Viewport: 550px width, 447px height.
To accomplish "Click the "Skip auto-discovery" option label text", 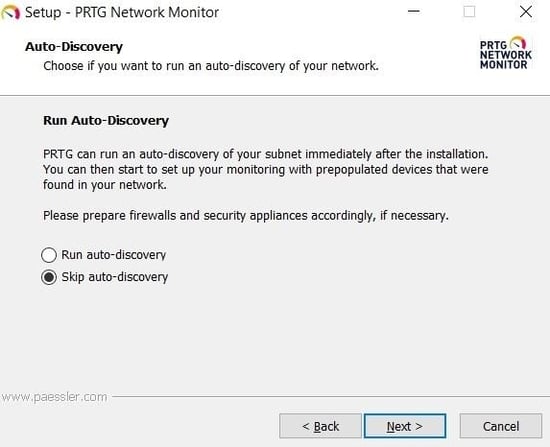I will point(115,277).
